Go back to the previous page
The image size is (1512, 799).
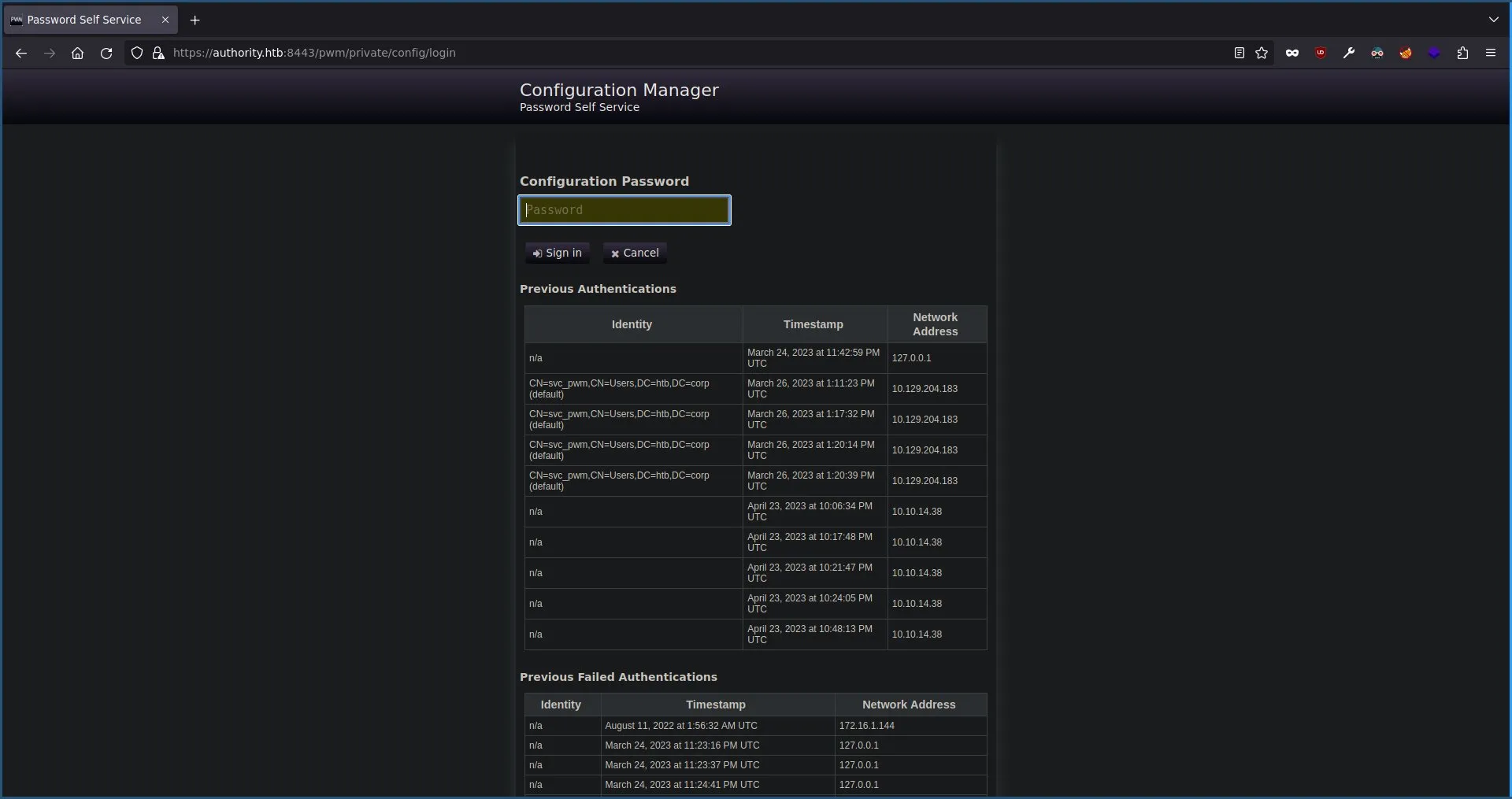click(x=21, y=53)
